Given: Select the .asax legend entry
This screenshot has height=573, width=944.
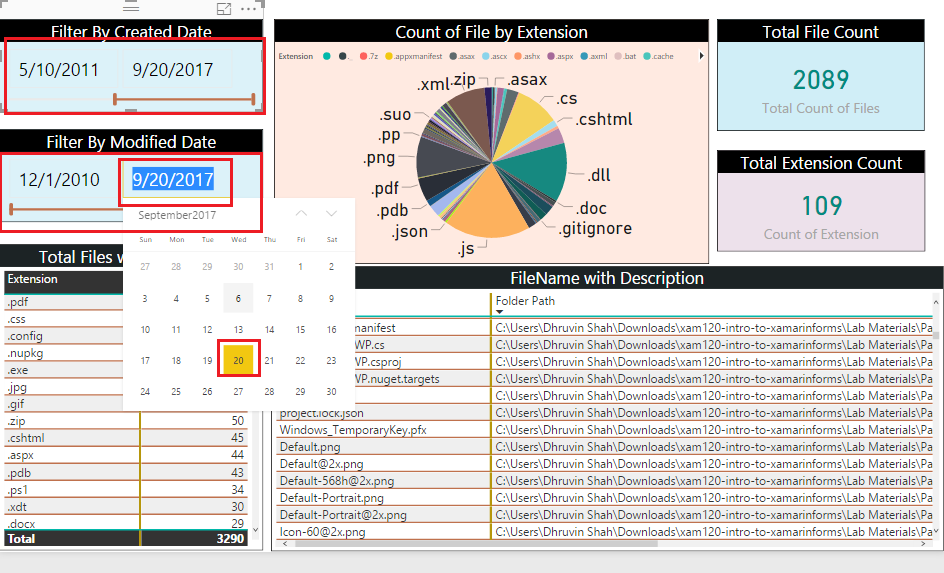Looking at the screenshot, I should (x=462, y=56).
